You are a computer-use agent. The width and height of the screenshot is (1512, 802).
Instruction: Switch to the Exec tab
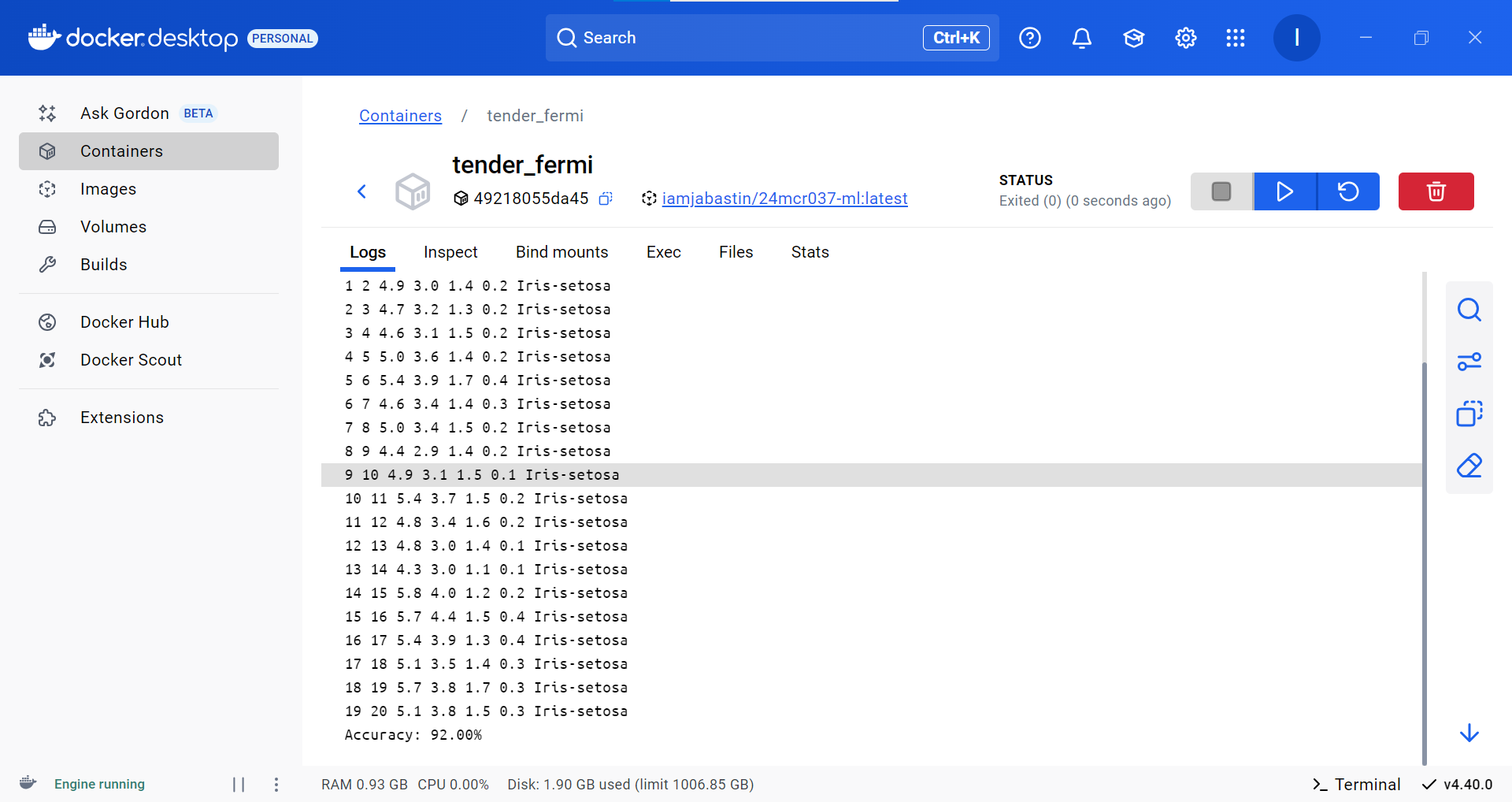tap(664, 252)
